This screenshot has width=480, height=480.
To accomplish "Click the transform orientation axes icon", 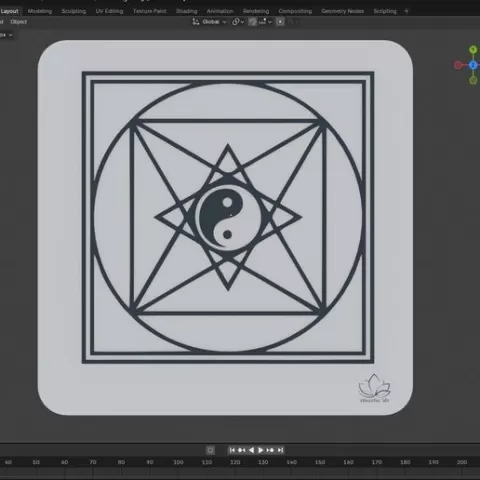I will tap(196, 22).
